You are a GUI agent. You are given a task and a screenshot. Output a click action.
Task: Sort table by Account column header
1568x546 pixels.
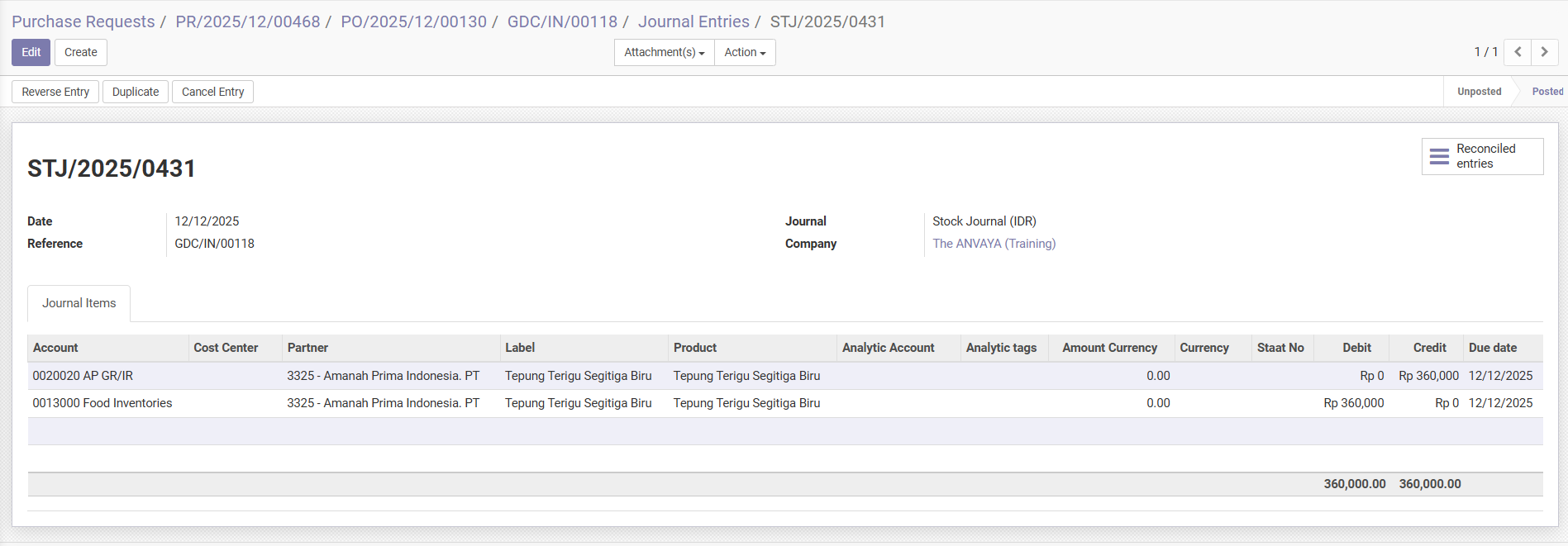(55, 348)
